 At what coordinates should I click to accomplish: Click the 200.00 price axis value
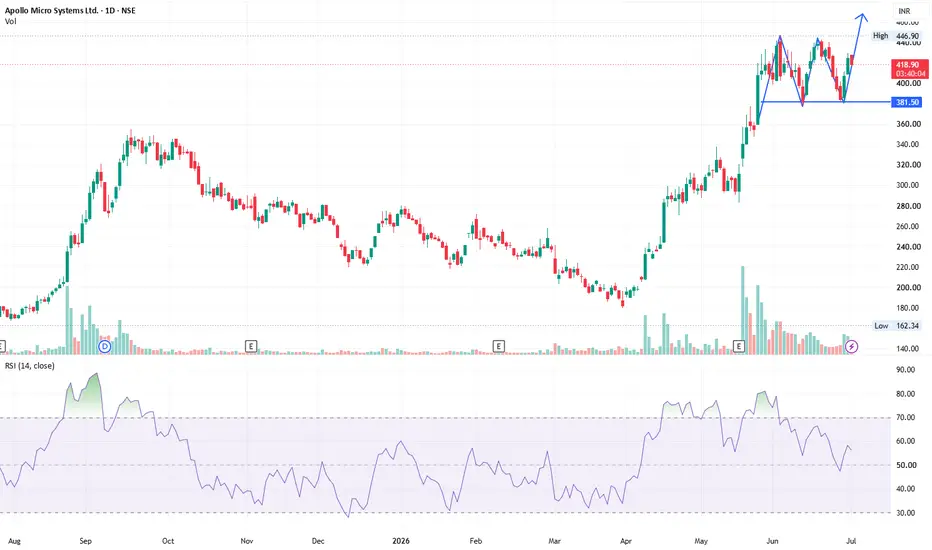pos(908,287)
